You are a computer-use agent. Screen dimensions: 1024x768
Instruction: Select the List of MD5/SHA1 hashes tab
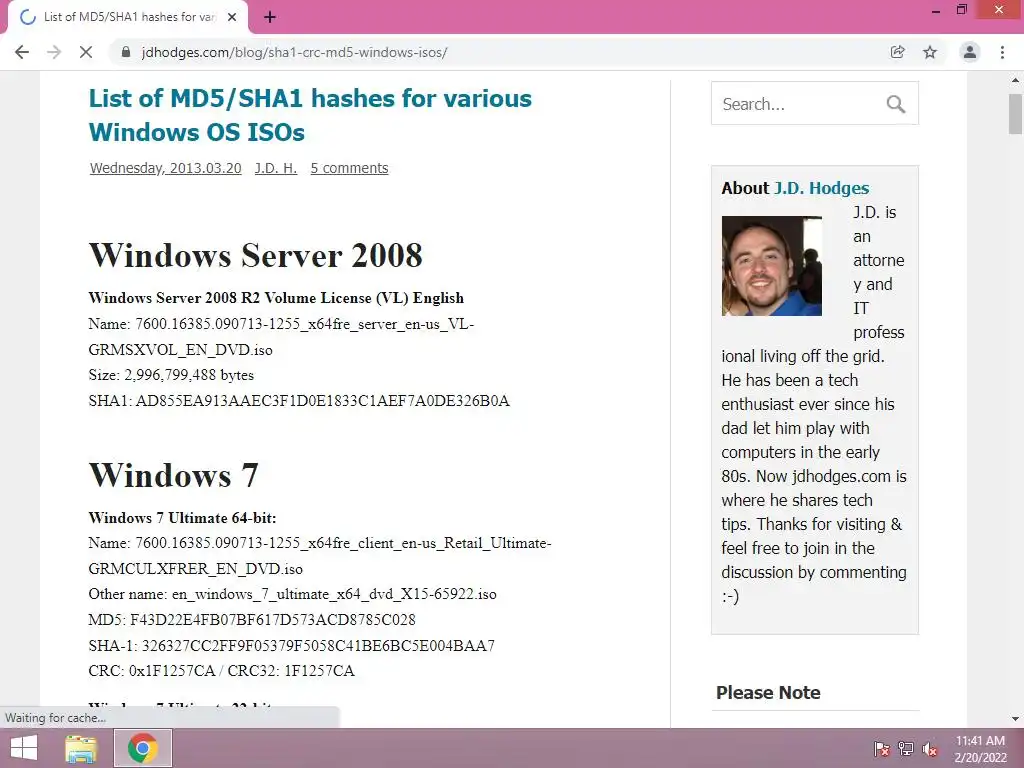pyautogui.click(x=128, y=18)
